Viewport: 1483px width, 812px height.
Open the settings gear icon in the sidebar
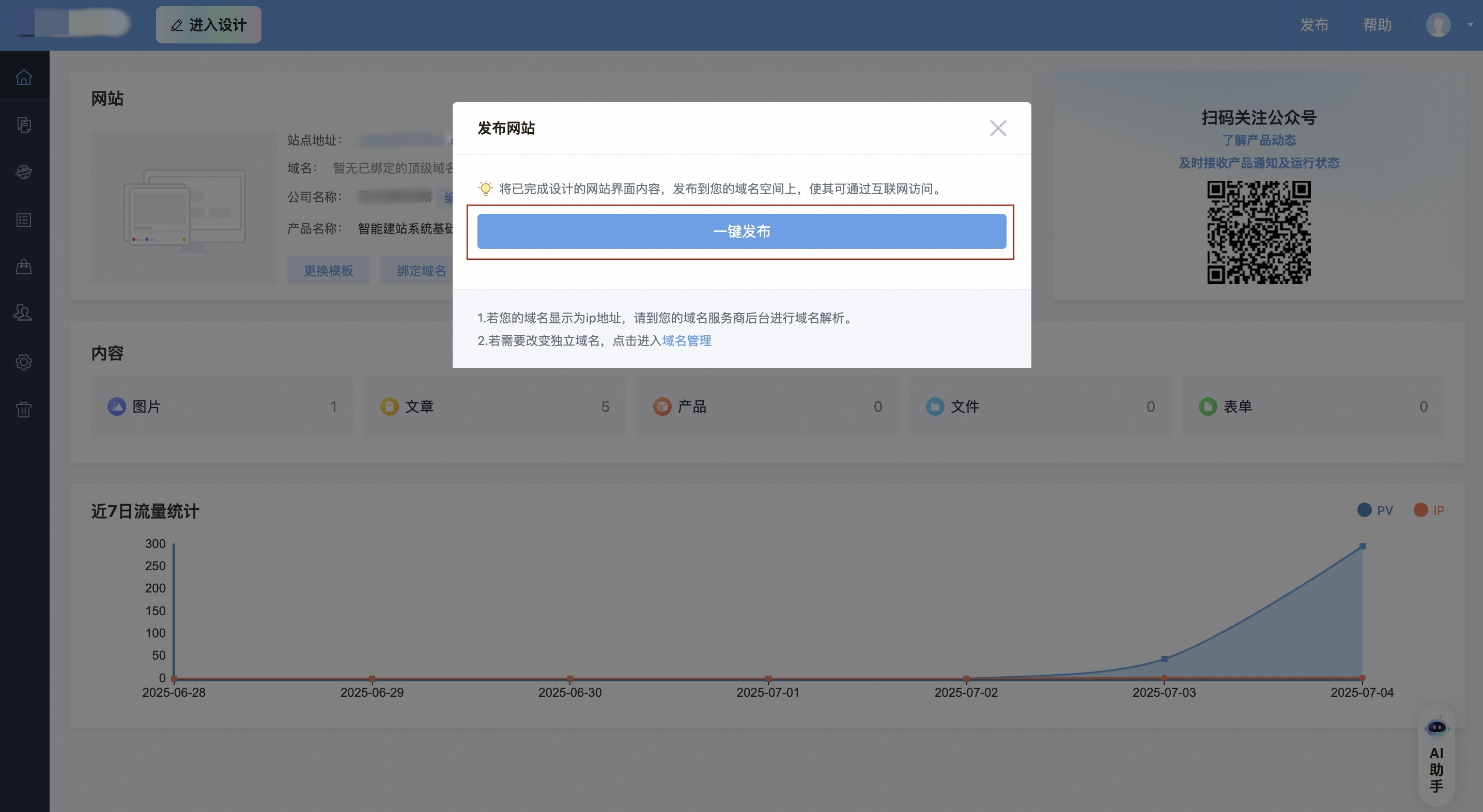pos(24,362)
